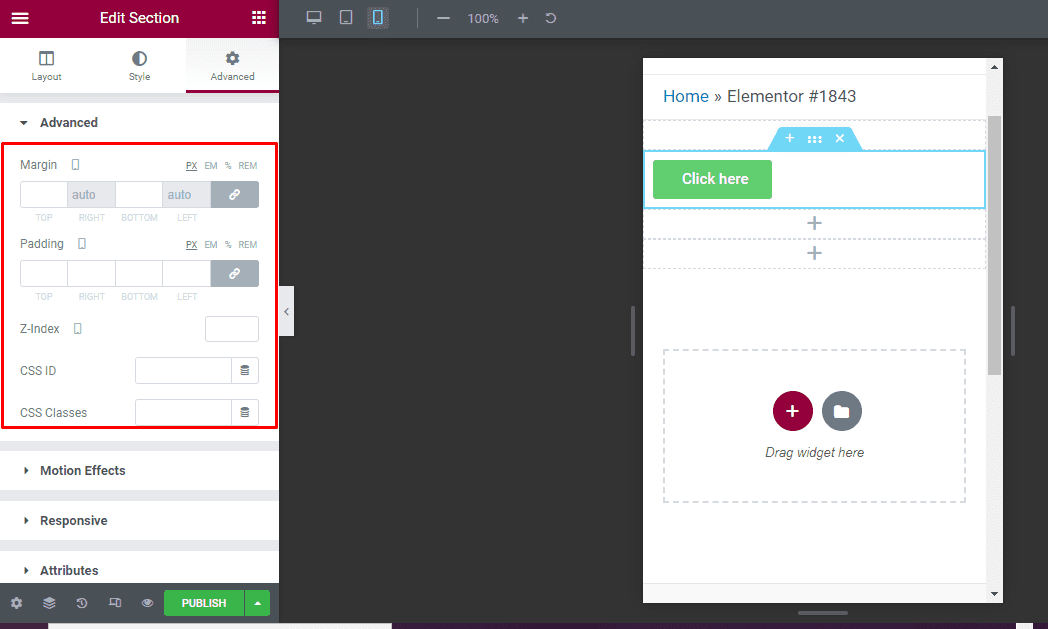Open the Home breadcrumb link
The height and width of the screenshot is (629, 1048).
[685, 96]
